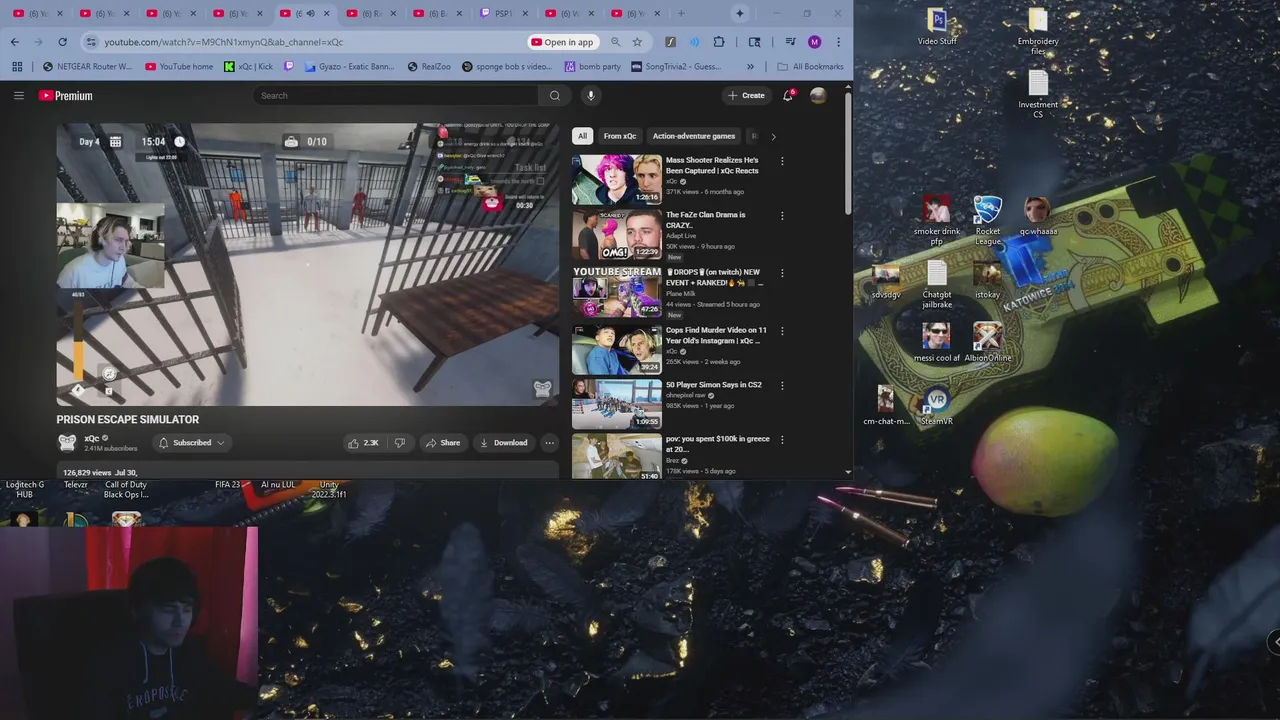Go back with the browser back arrow
The width and height of the screenshot is (1280, 720).
coord(15,42)
